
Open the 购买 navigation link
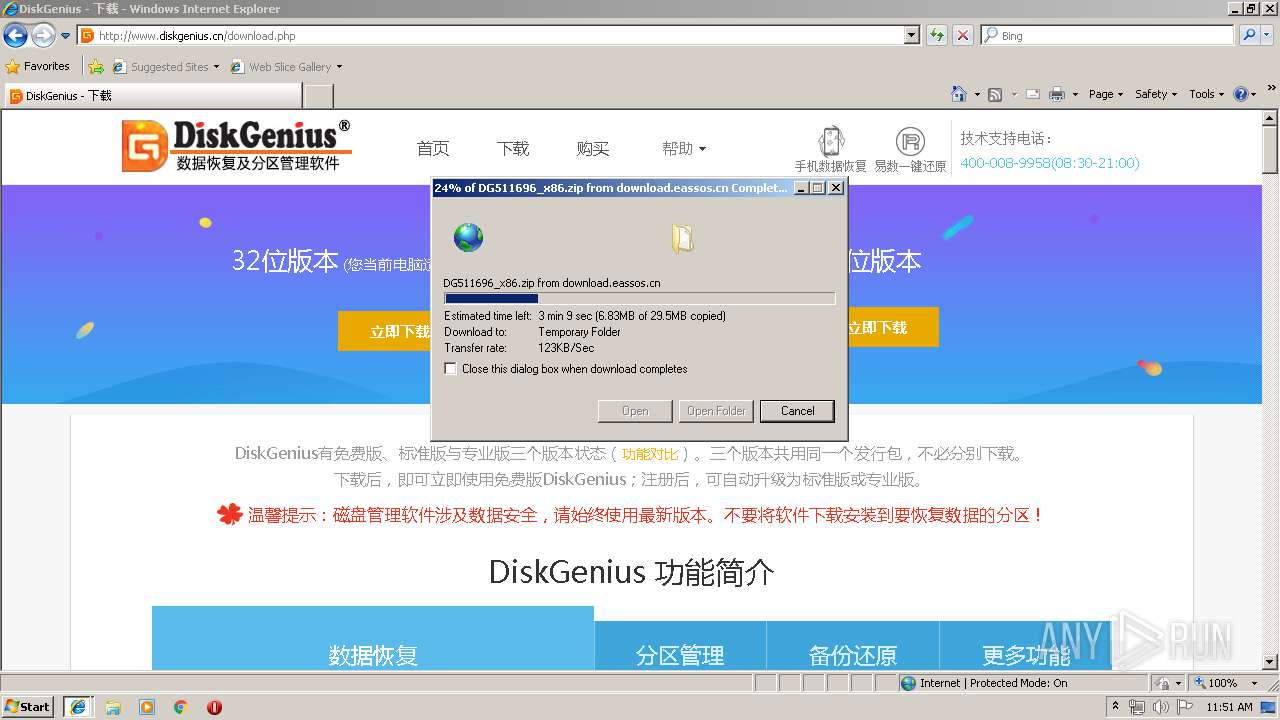pos(593,148)
